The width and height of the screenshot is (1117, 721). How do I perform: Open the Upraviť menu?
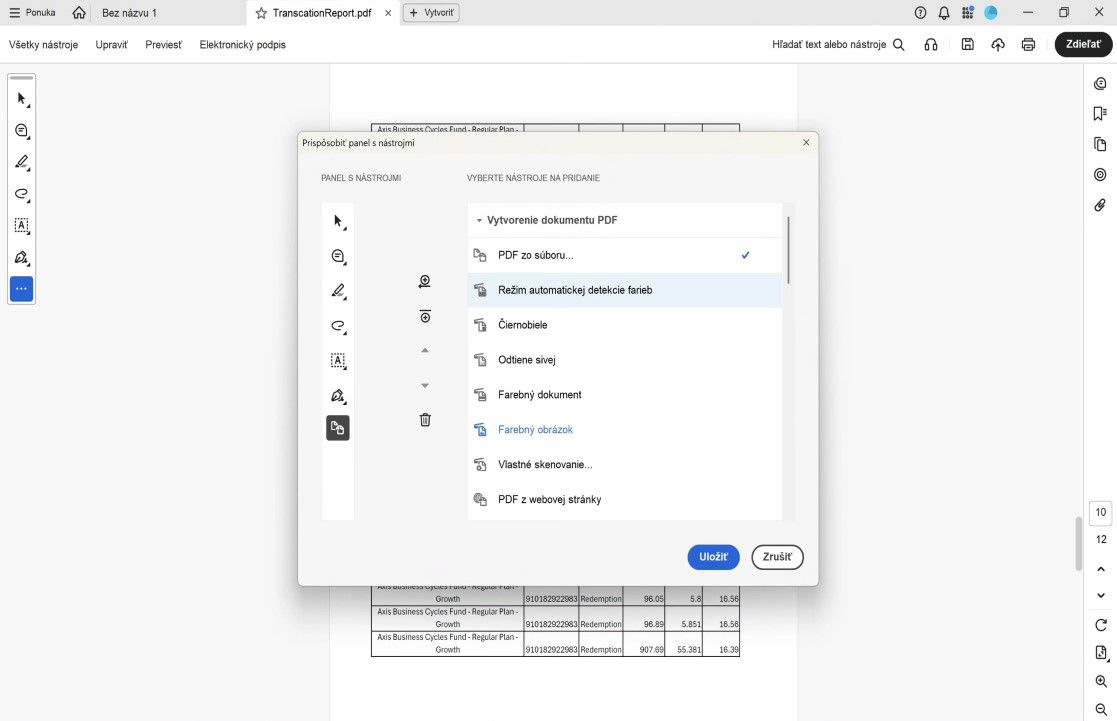click(111, 45)
